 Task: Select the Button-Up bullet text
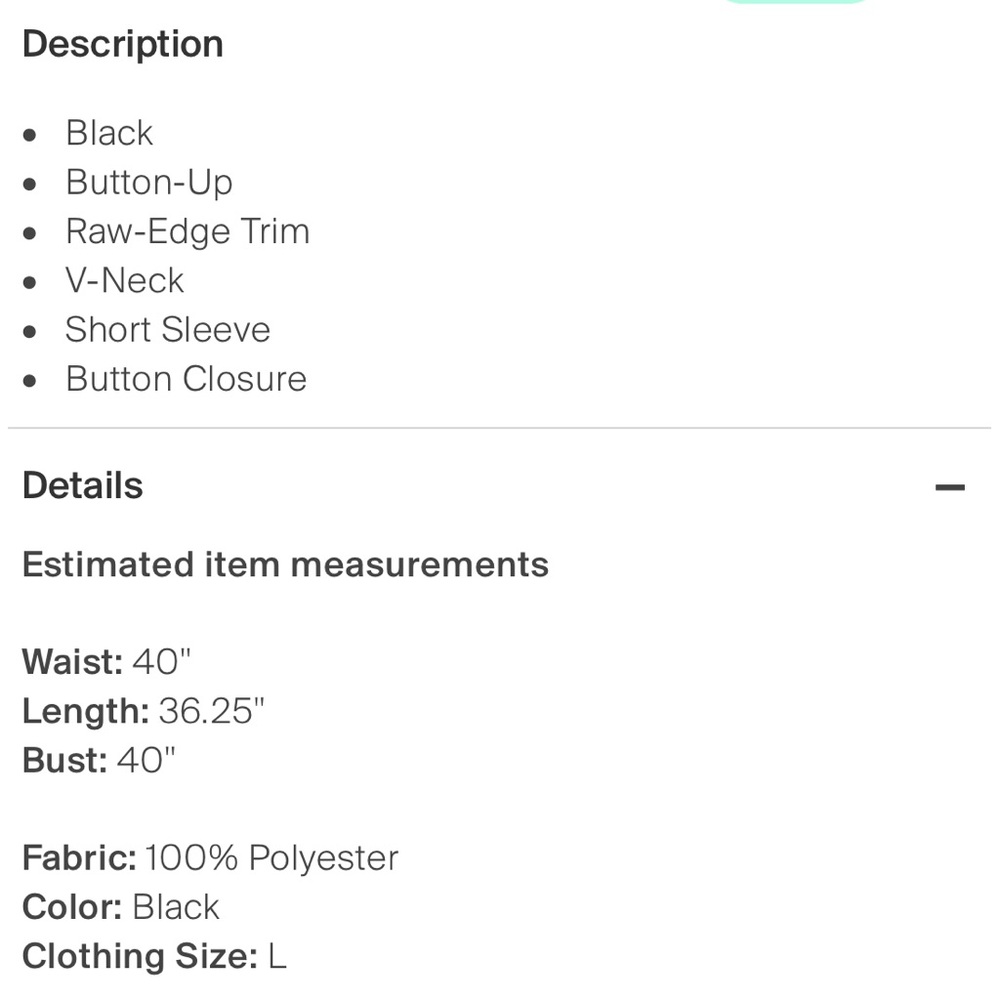click(149, 183)
